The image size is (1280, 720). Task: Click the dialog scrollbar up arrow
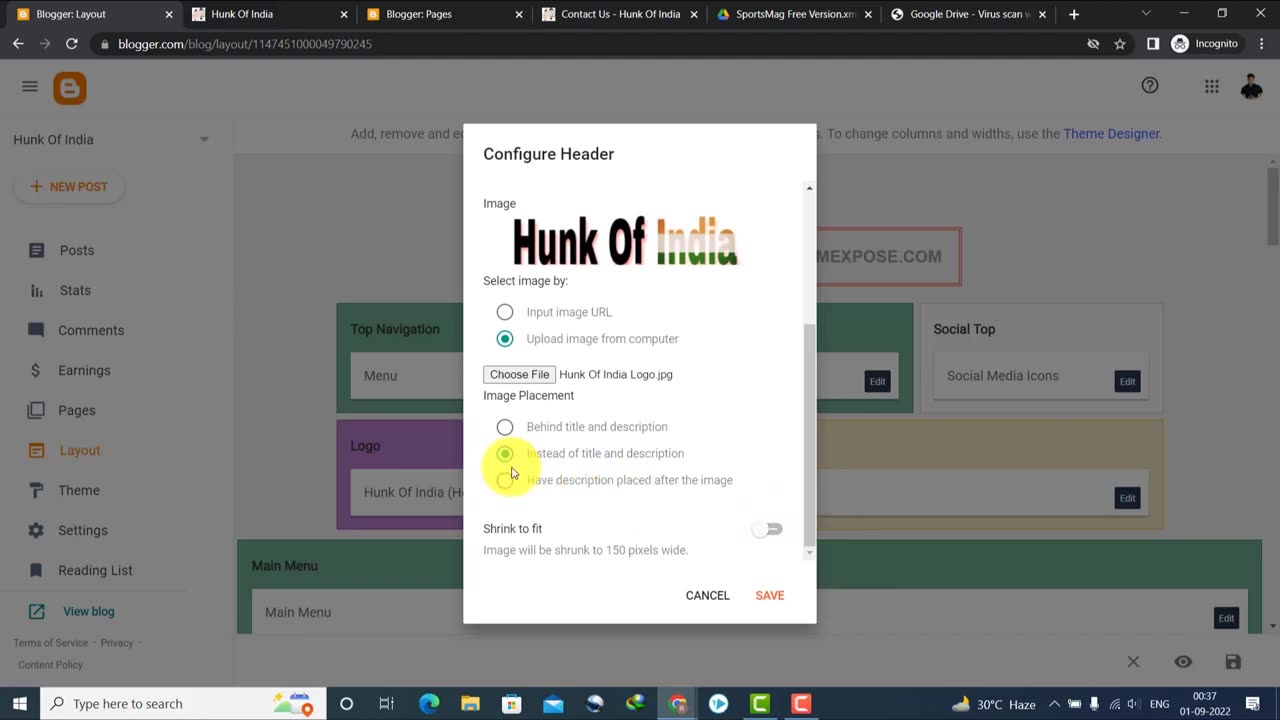pyautogui.click(x=809, y=188)
